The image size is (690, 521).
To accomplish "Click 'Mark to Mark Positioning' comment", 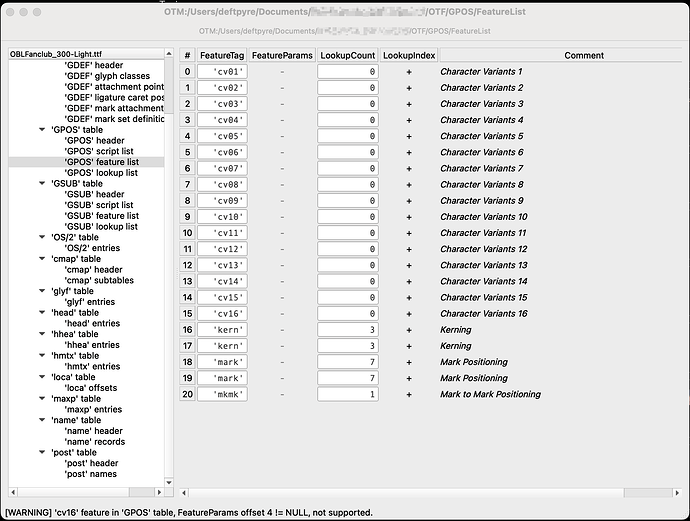I will [490, 394].
